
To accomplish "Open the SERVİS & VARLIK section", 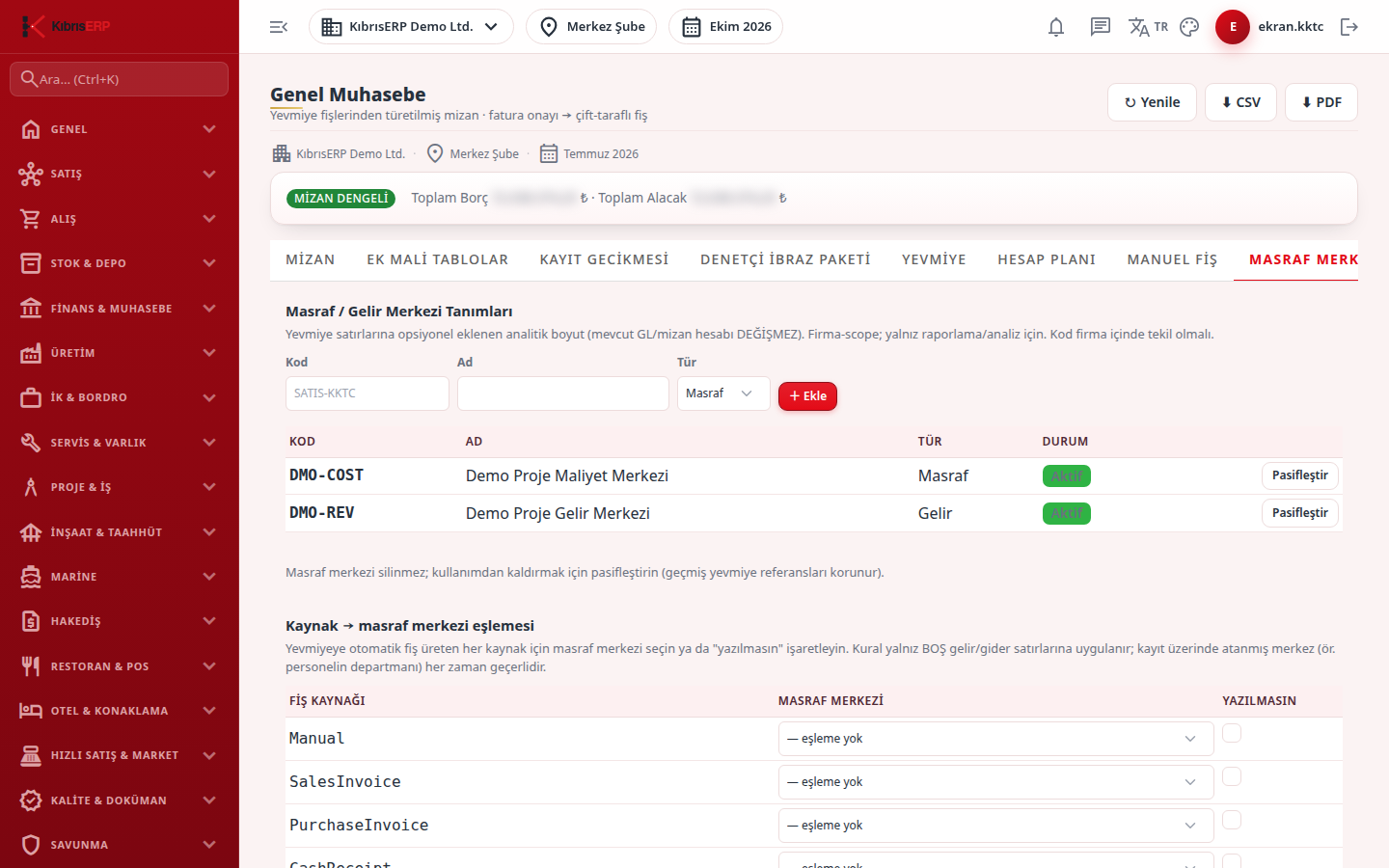I will pos(120,443).
